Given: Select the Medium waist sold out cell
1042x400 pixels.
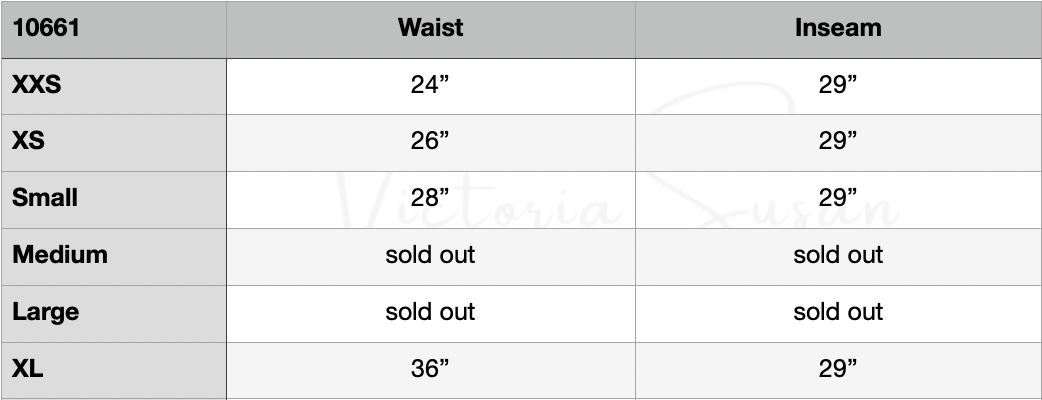Looking at the screenshot, I should (x=430, y=255).
